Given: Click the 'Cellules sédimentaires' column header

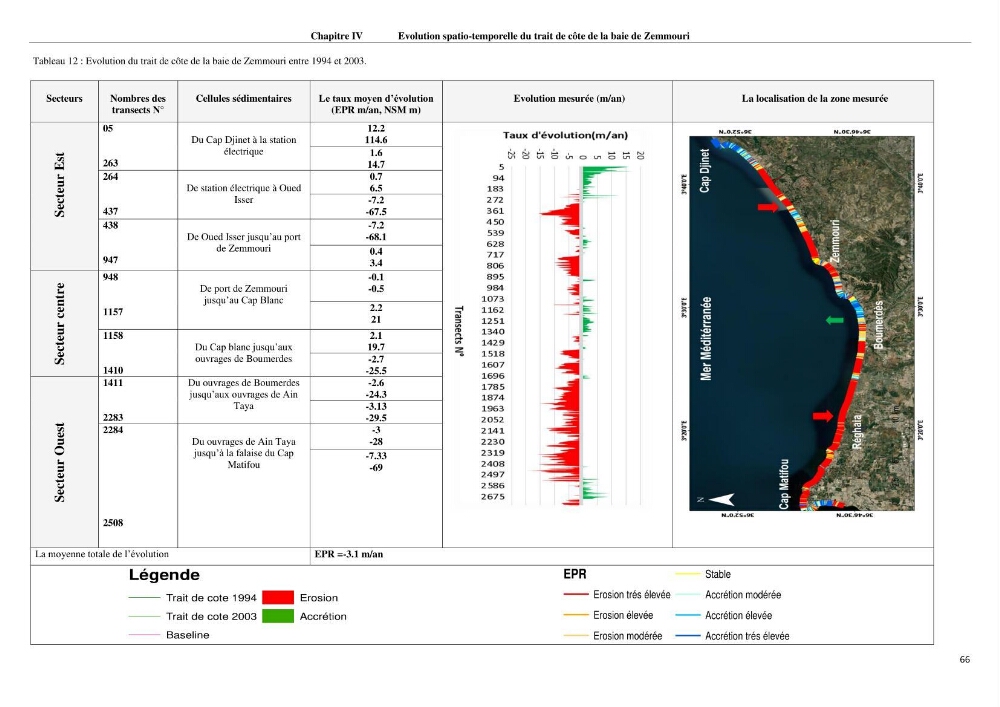Looking at the screenshot, I should [244, 98].
